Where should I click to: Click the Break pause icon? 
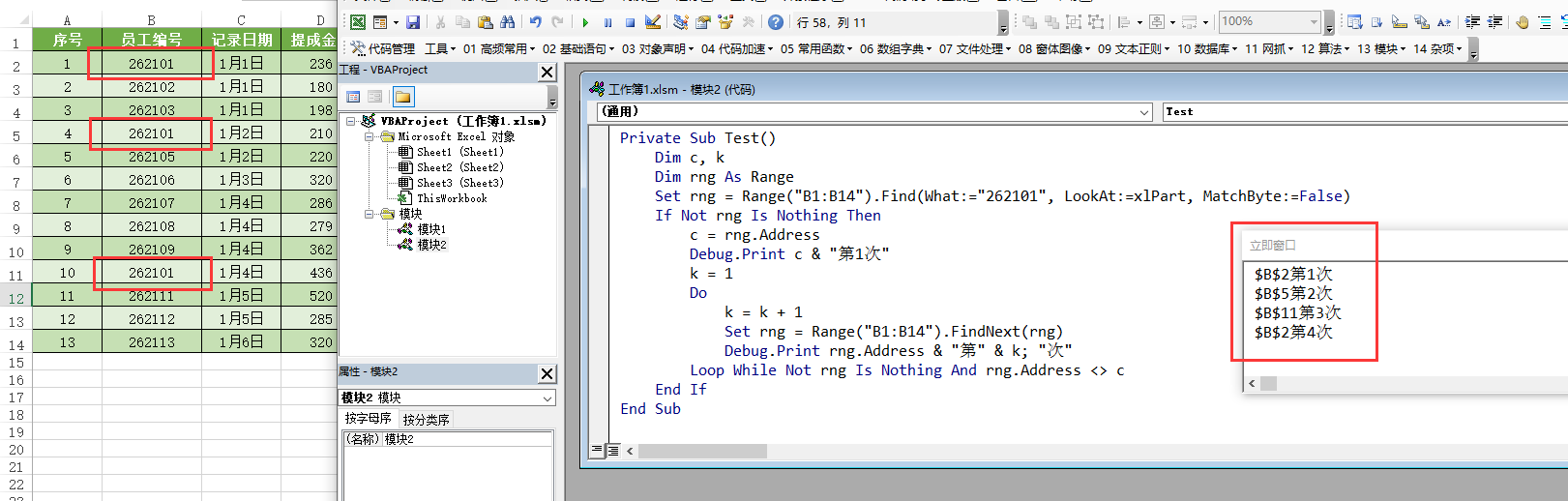point(607,22)
